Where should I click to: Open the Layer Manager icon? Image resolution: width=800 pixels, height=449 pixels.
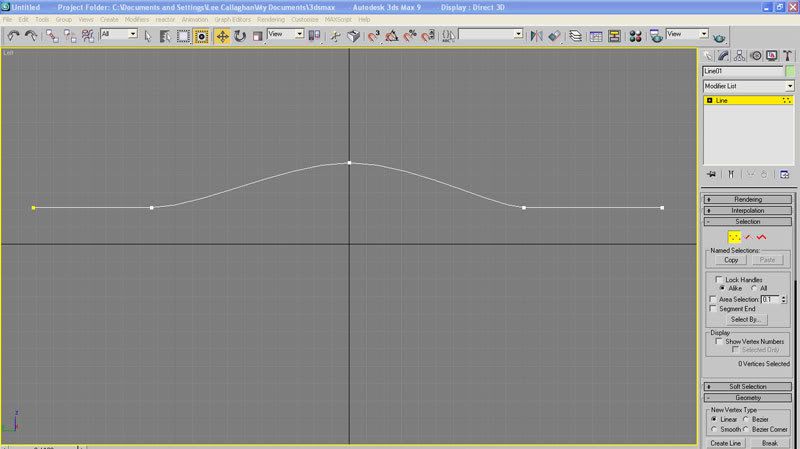(576, 36)
